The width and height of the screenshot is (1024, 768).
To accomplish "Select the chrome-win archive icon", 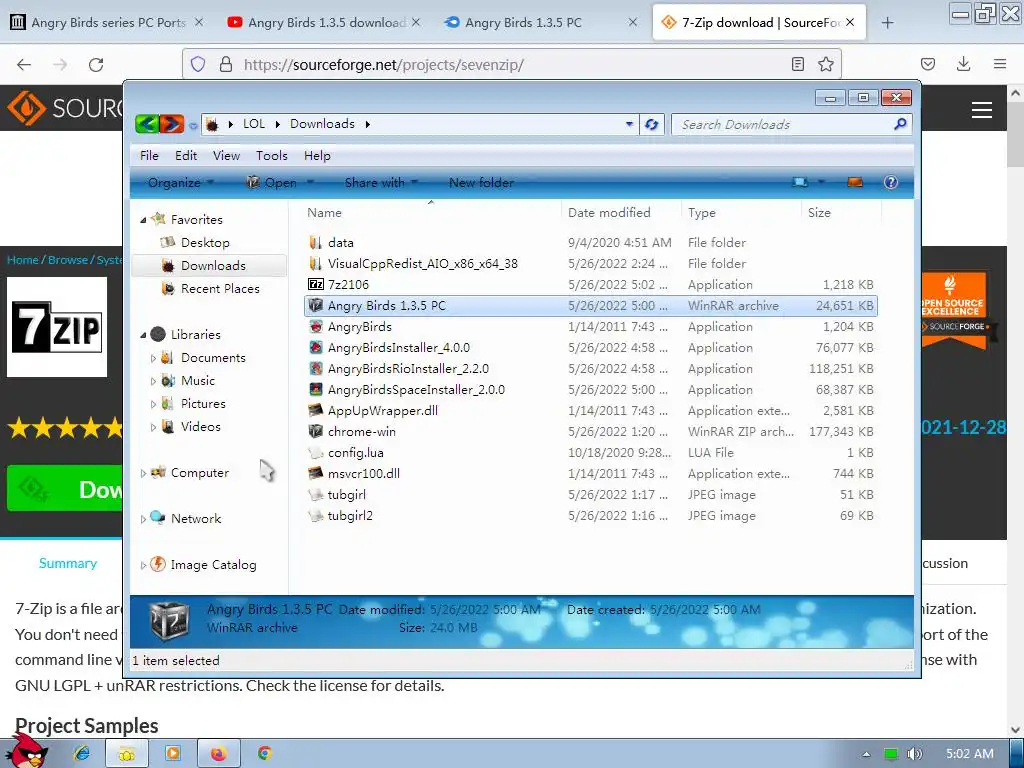I will click(x=316, y=431).
